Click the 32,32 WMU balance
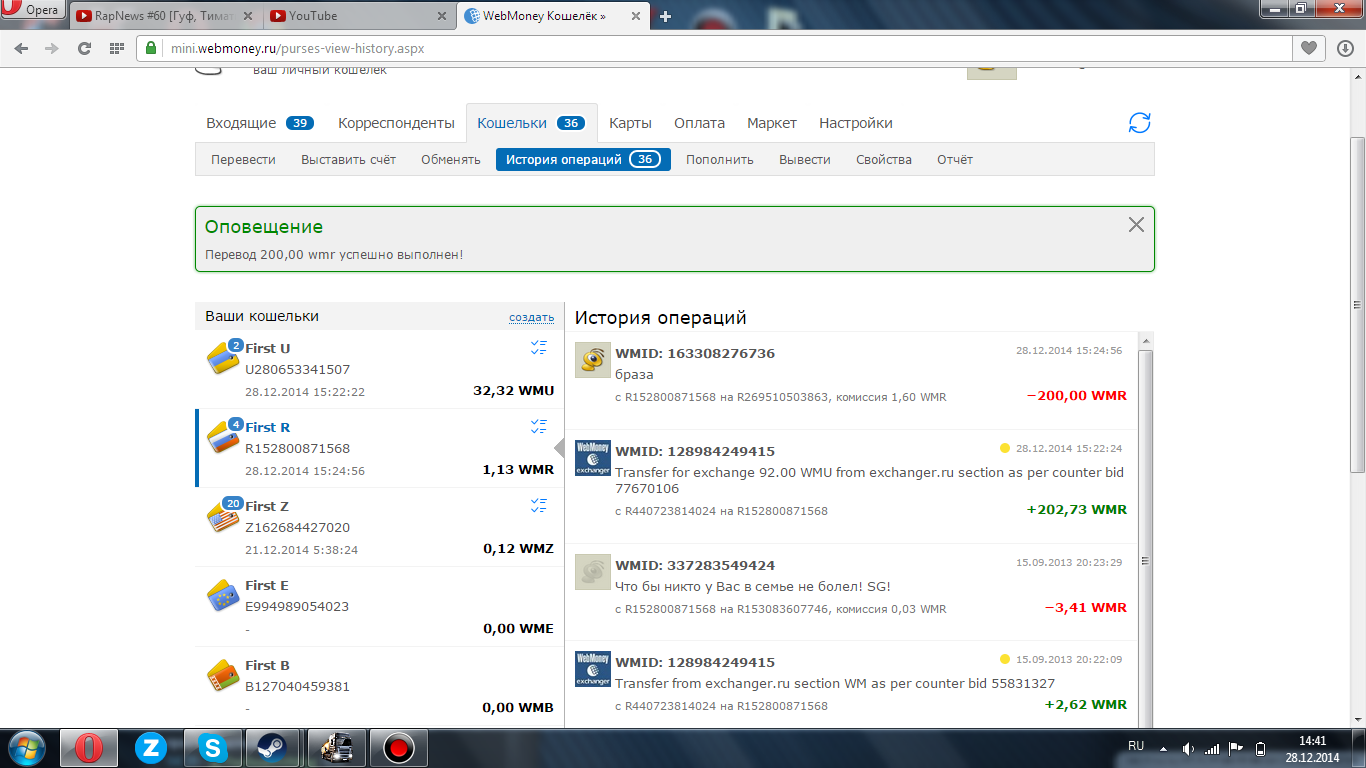 [x=513, y=391]
